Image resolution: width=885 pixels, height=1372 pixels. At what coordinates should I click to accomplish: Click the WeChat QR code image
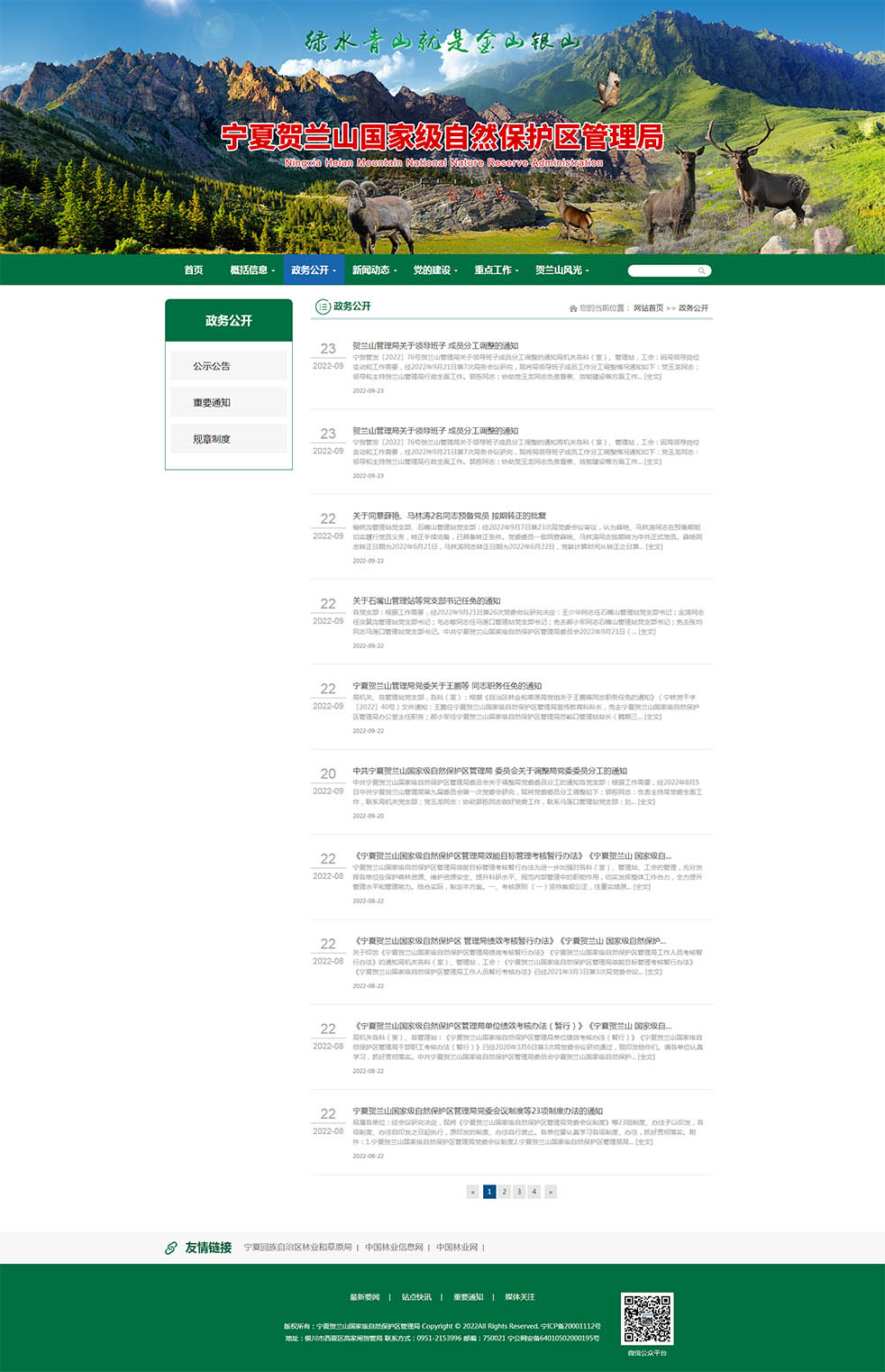click(647, 1319)
